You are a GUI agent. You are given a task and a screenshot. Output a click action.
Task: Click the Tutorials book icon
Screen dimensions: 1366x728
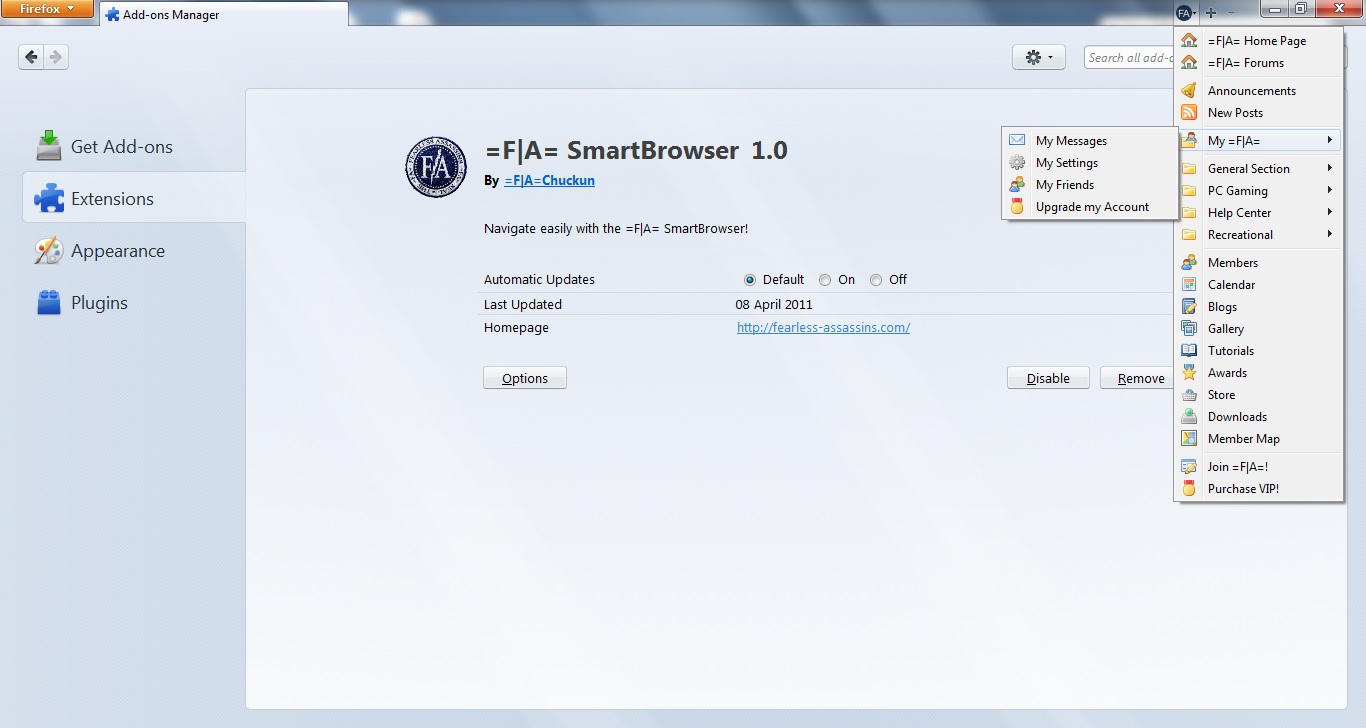(x=1189, y=351)
